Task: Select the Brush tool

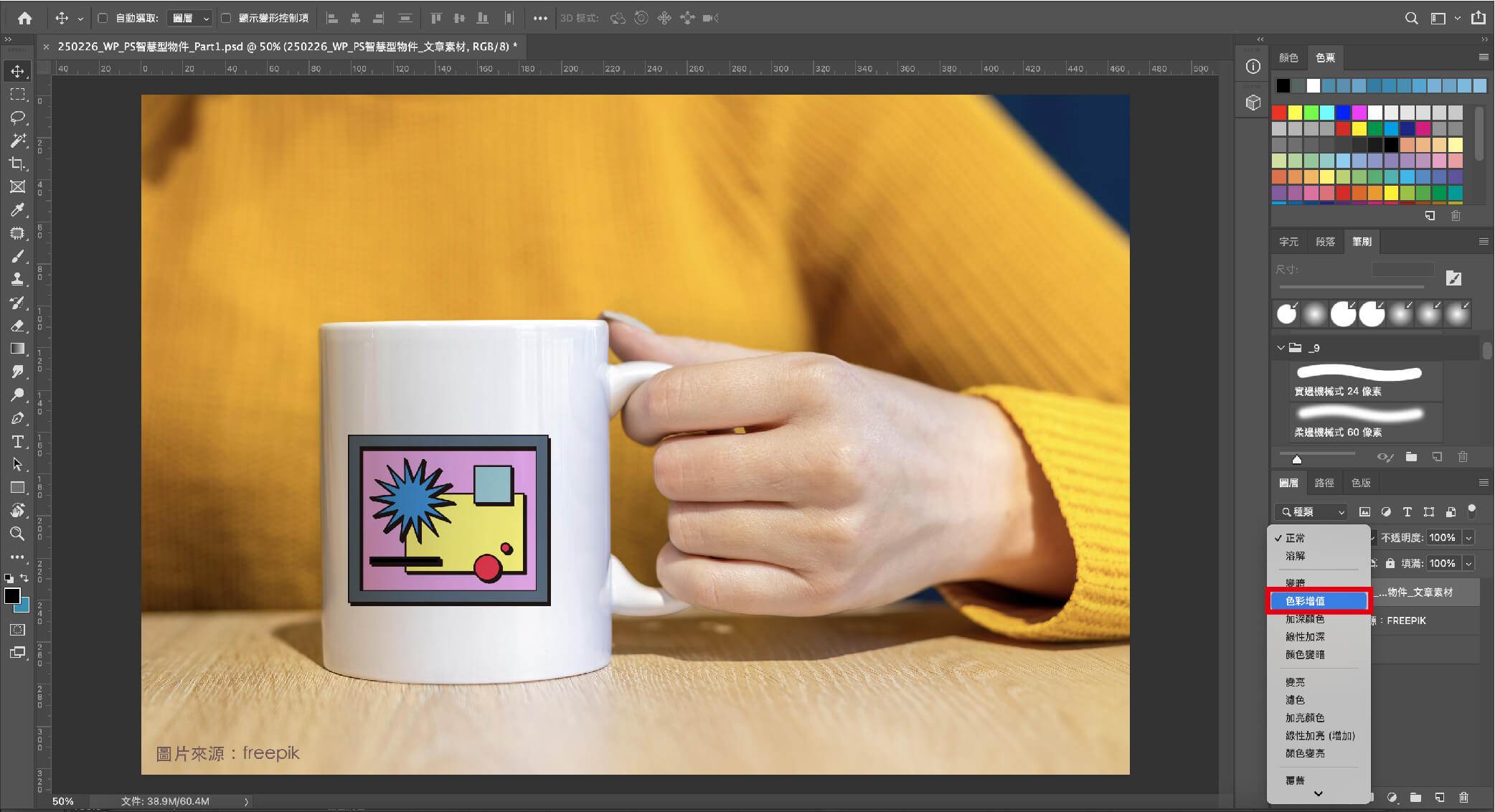Action: coord(17,256)
